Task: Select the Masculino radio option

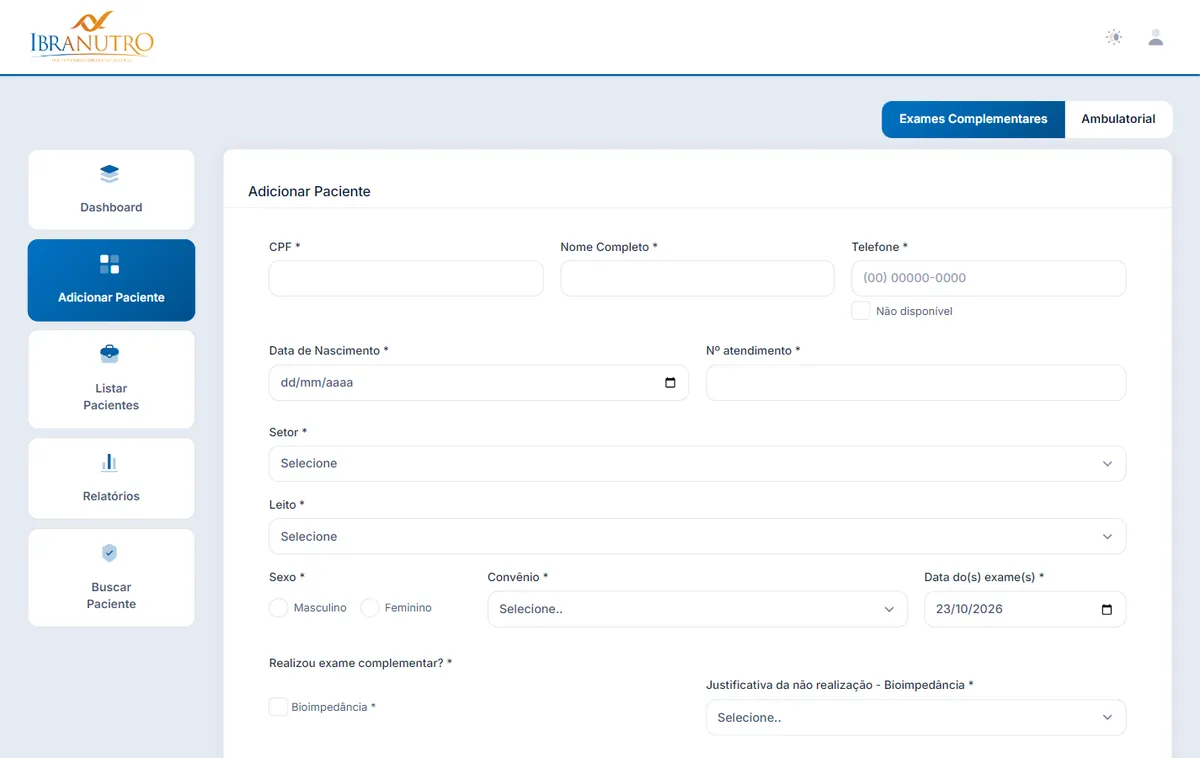Action: coord(278,608)
